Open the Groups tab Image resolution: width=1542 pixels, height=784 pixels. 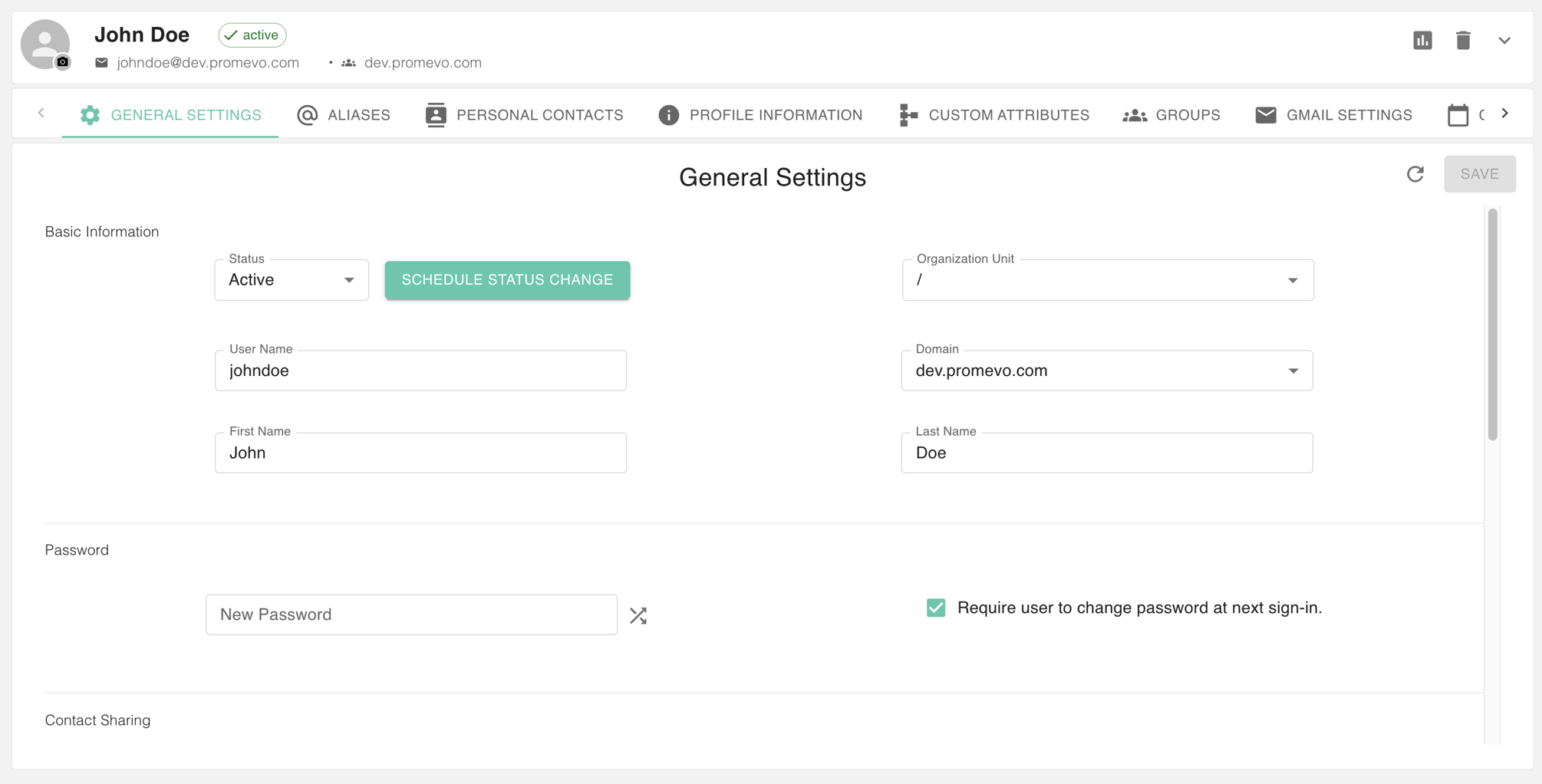(x=1171, y=115)
